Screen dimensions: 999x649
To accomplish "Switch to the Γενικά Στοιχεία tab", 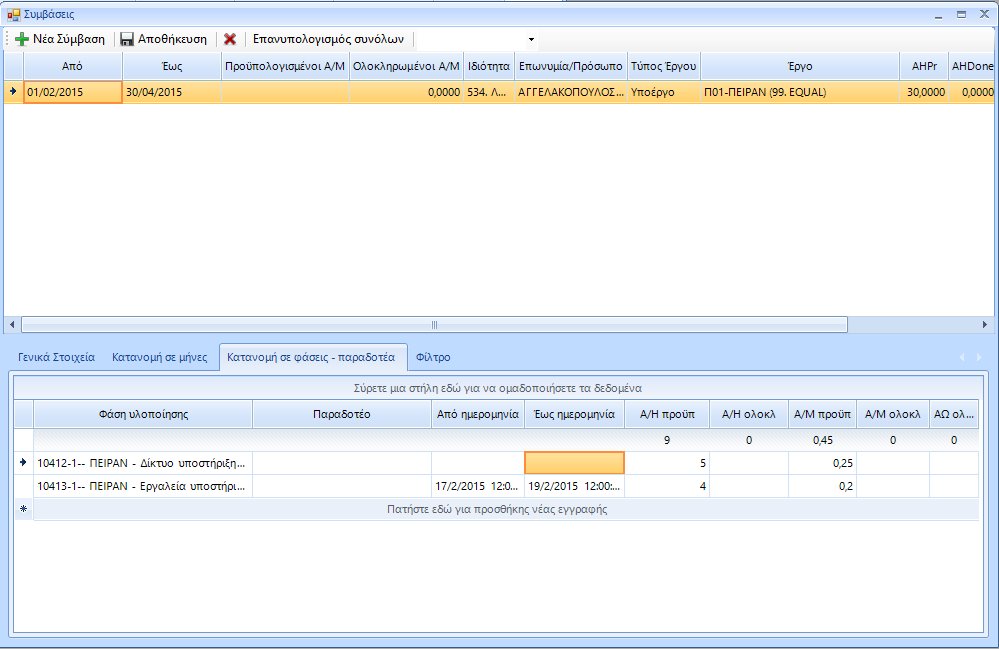I will 56,356.
